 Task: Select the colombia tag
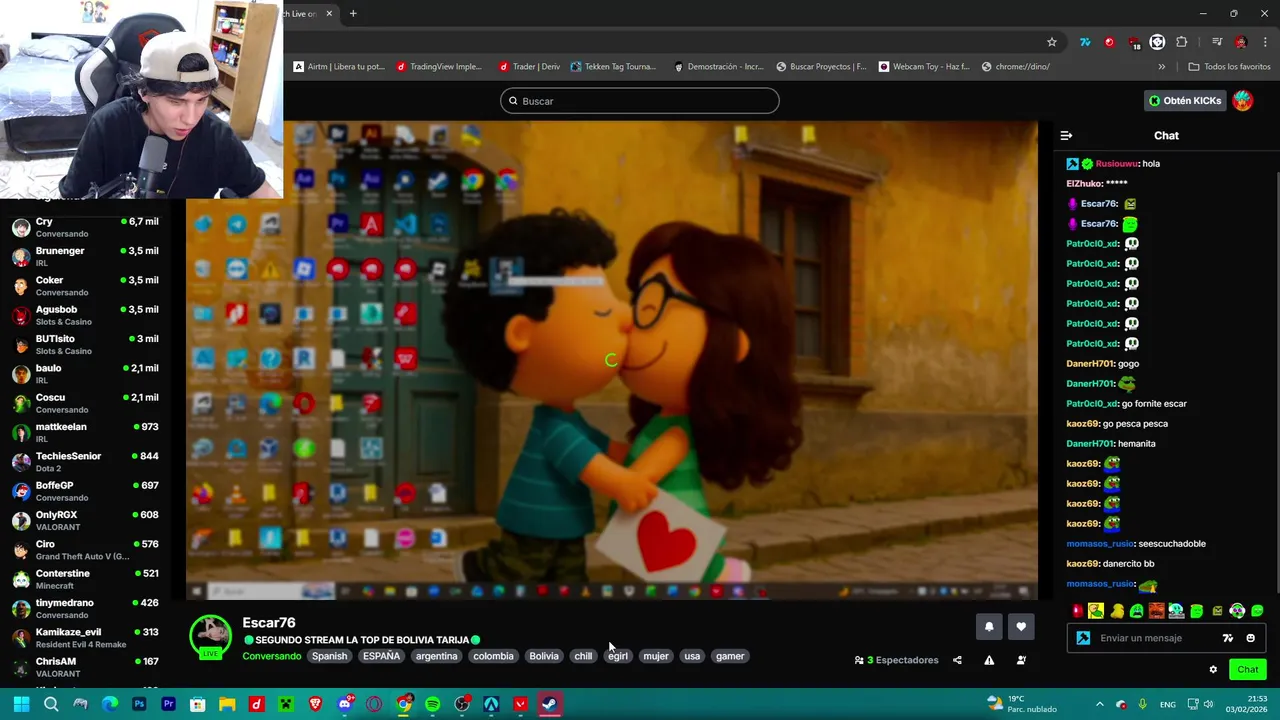(493, 656)
